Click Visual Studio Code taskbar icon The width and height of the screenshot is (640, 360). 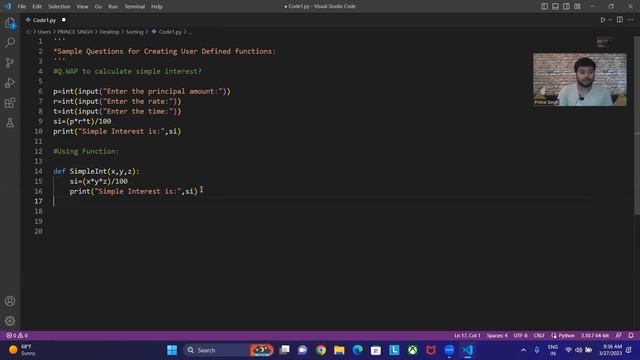[468, 350]
